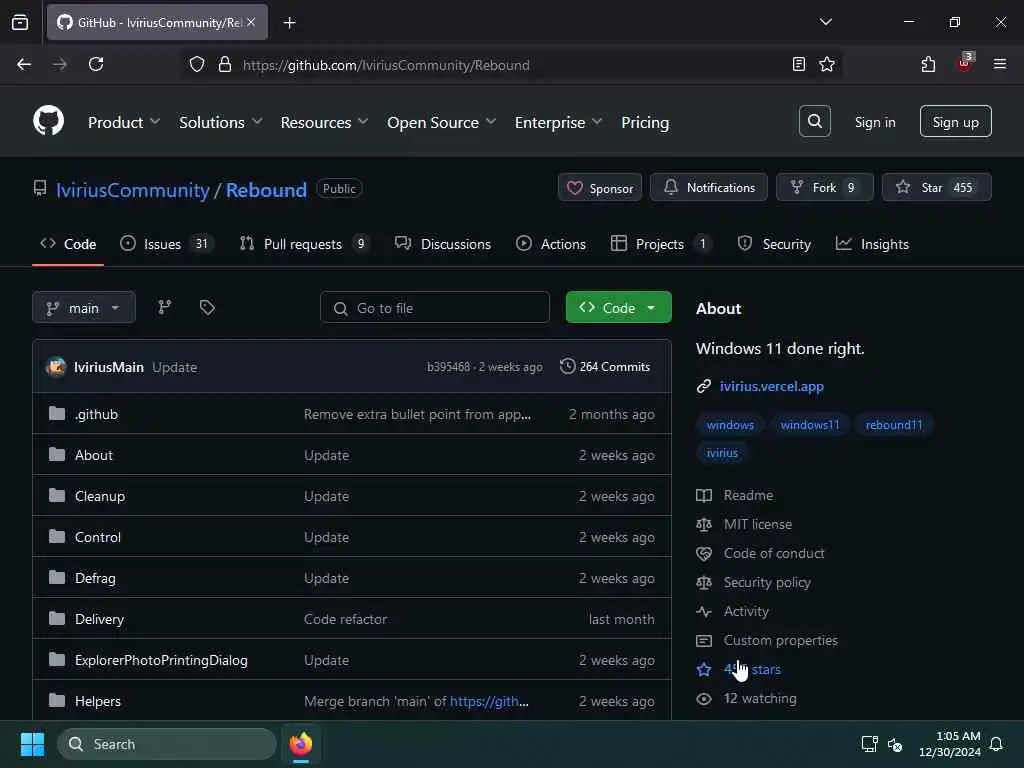Open the MIT license link
This screenshot has width=1024, height=768.
(758, 524)
